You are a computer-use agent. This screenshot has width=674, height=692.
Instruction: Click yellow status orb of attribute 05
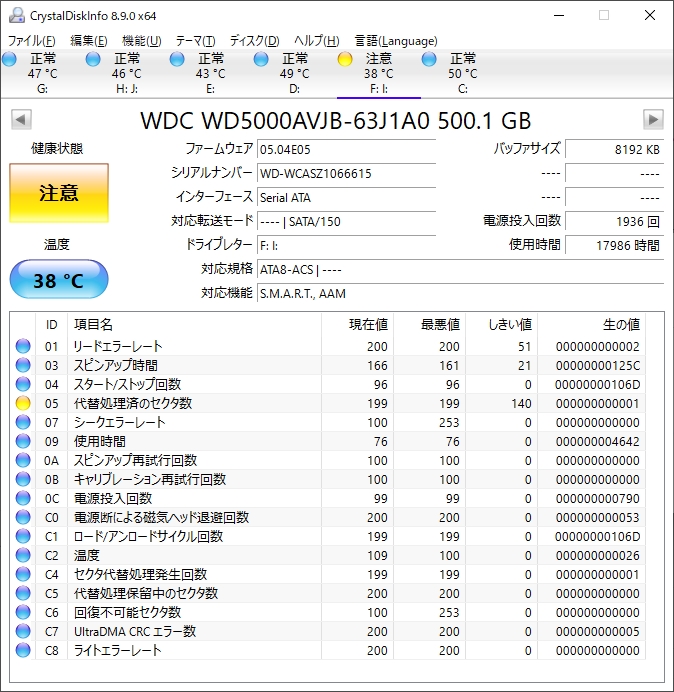(23, 403)
